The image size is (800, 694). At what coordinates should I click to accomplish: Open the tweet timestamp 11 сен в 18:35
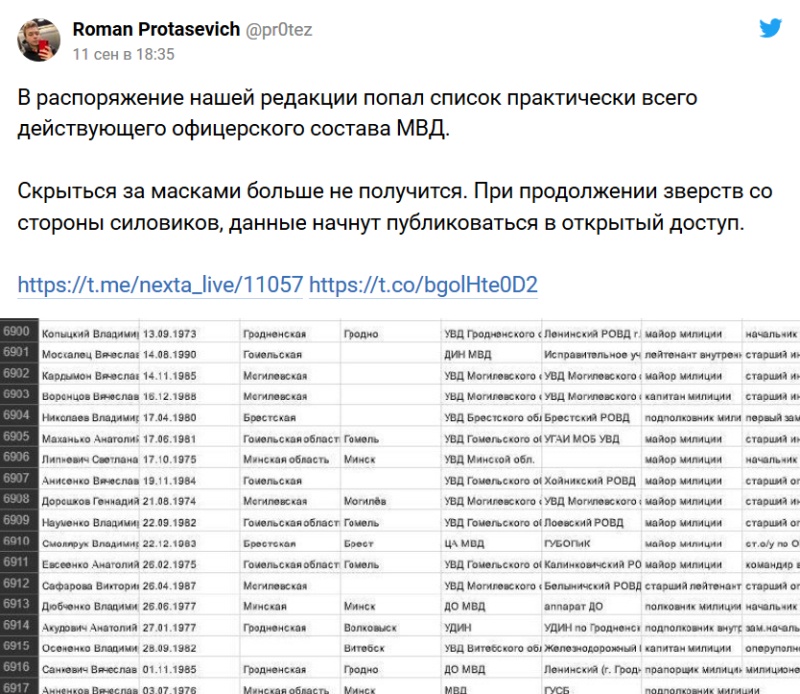click(x=123, y=54)
